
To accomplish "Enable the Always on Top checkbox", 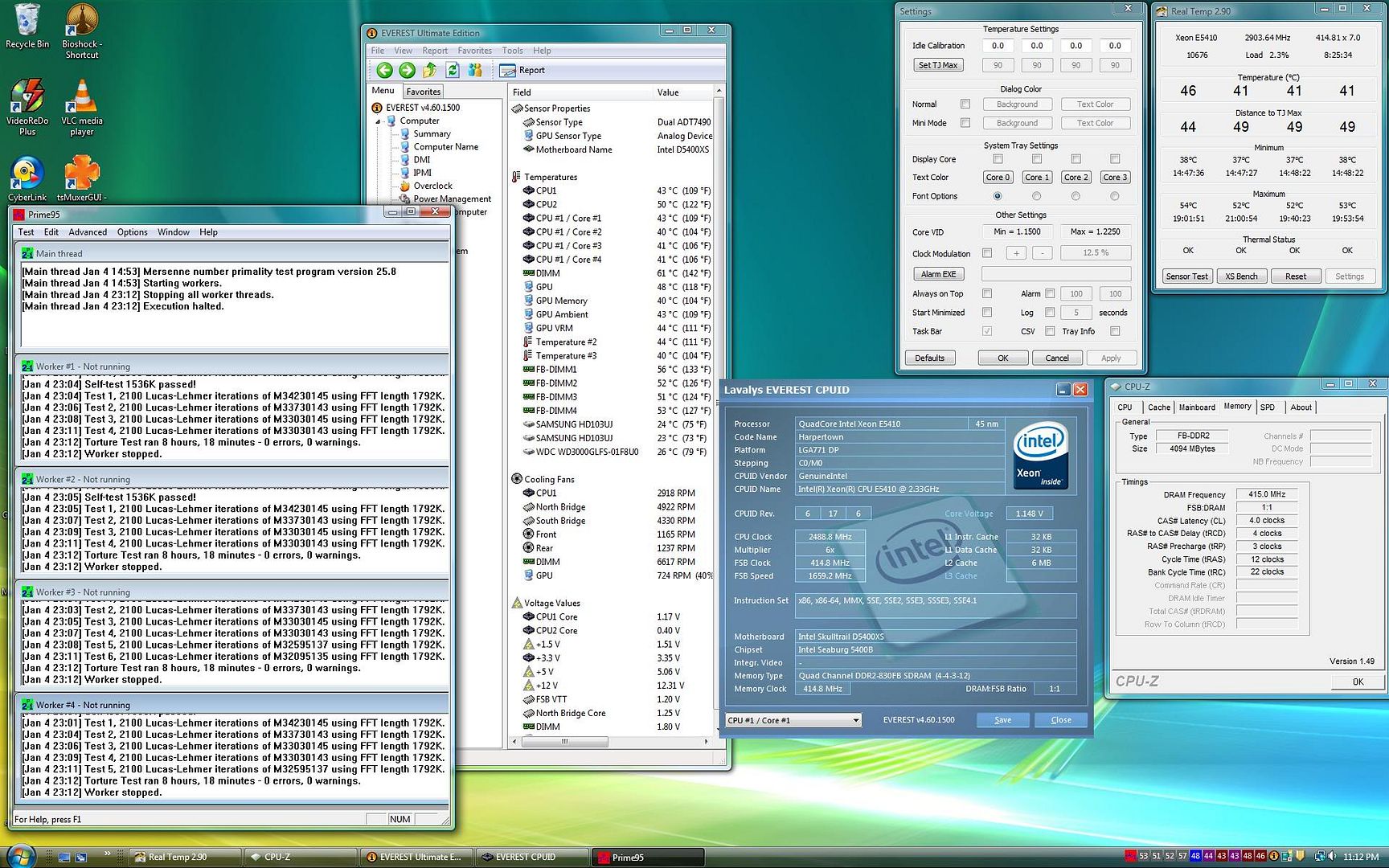I will [987, 294].
